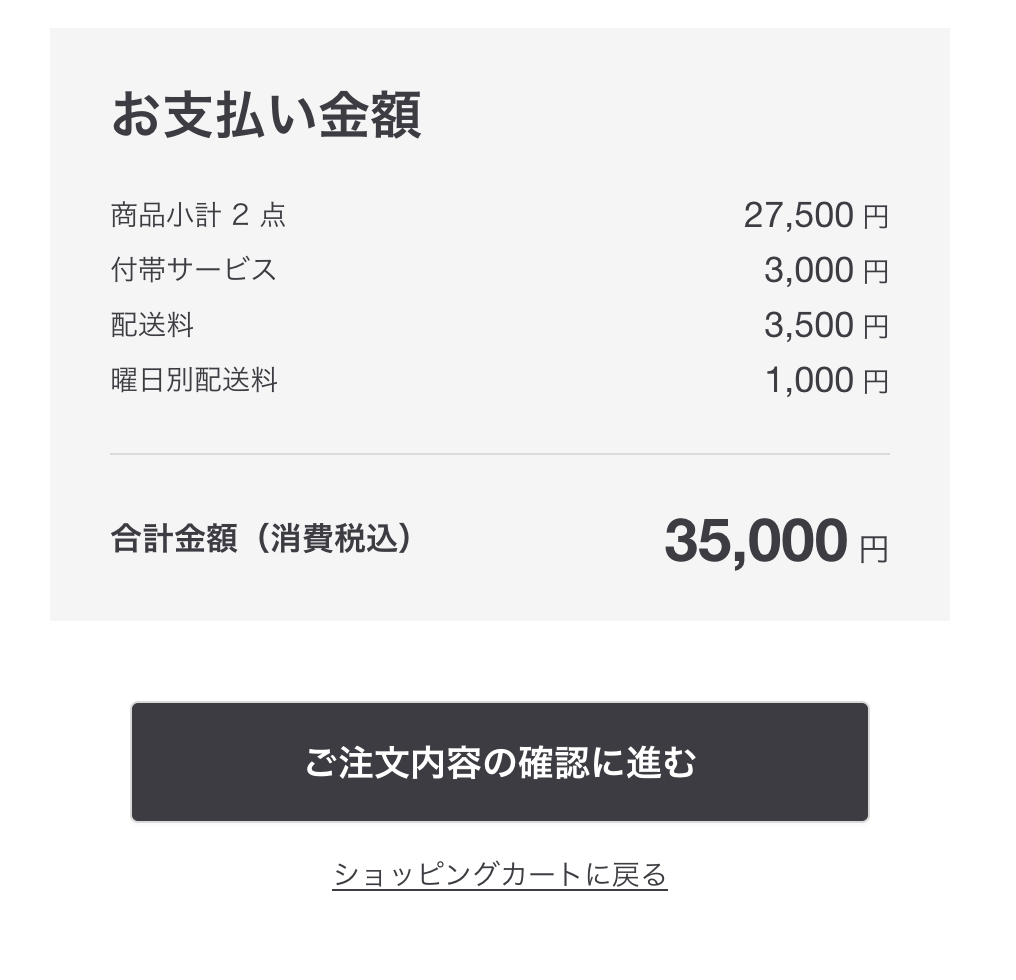Click the ご注文内容の確認に進む button

(x=499, y=762)
